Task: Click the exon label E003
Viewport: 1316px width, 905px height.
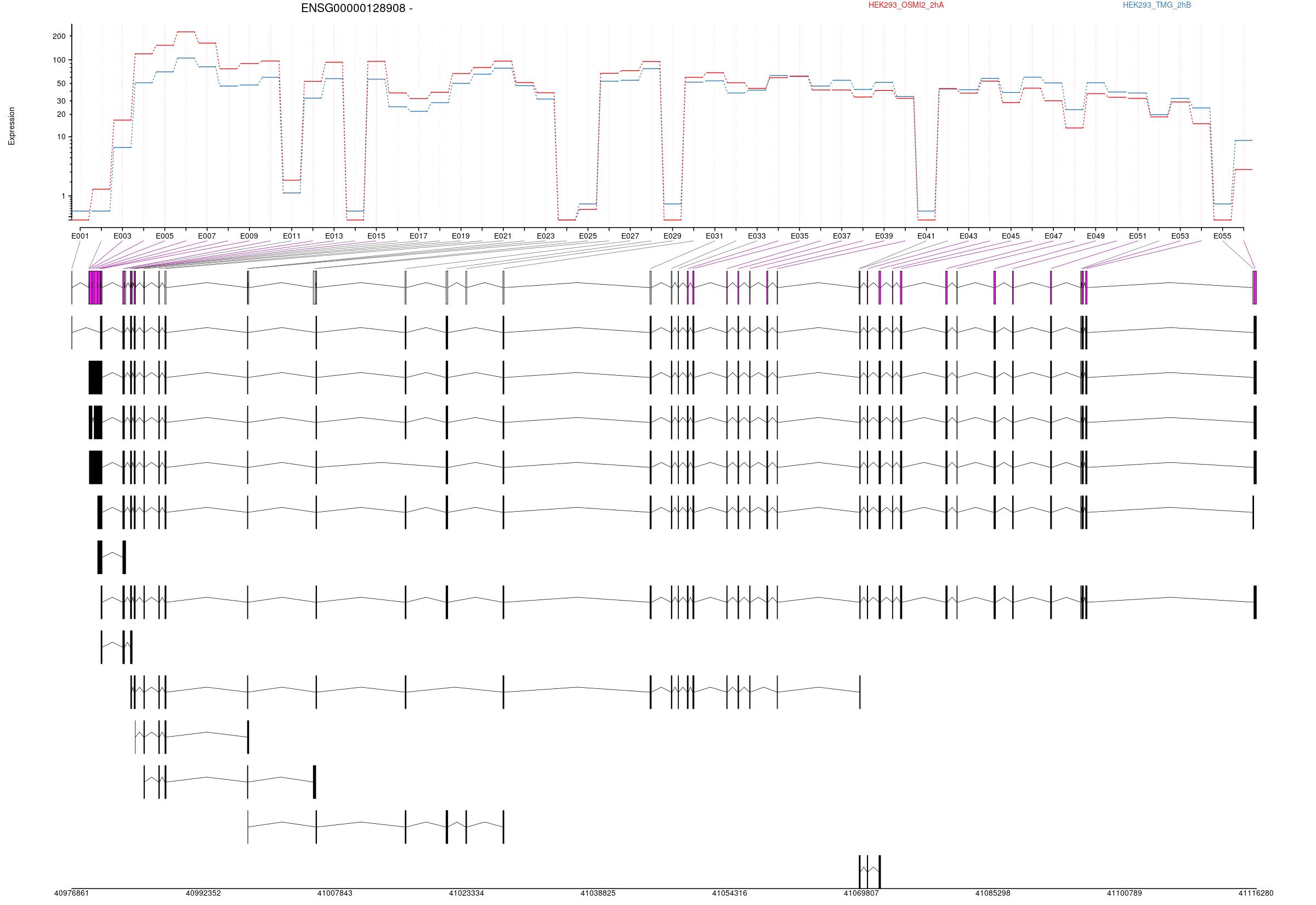Action: [x=122, y=236]
